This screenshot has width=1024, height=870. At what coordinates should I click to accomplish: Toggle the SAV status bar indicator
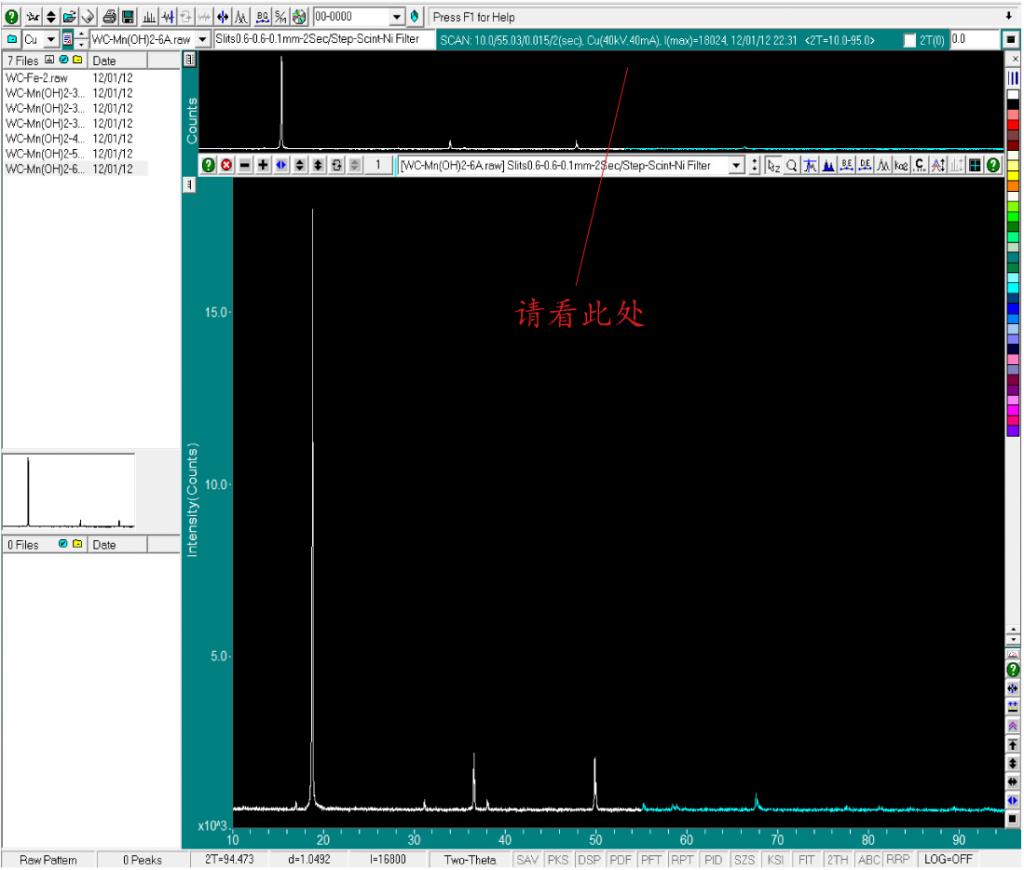point(527,860)
